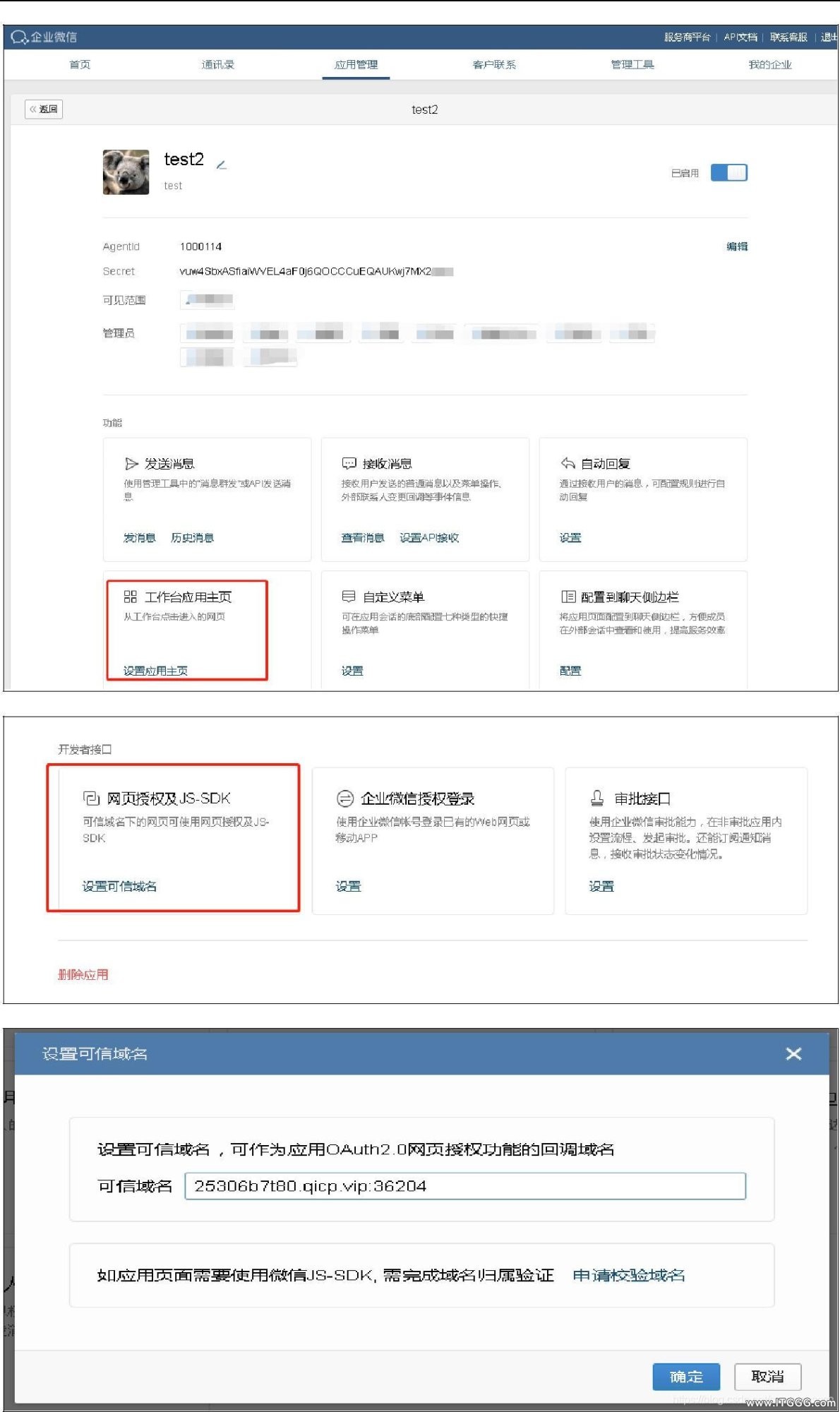Click the 自定义菜单 list icon
This screenshot has height=1412, width=840.
pyautogui.click(x=349, y=597)
